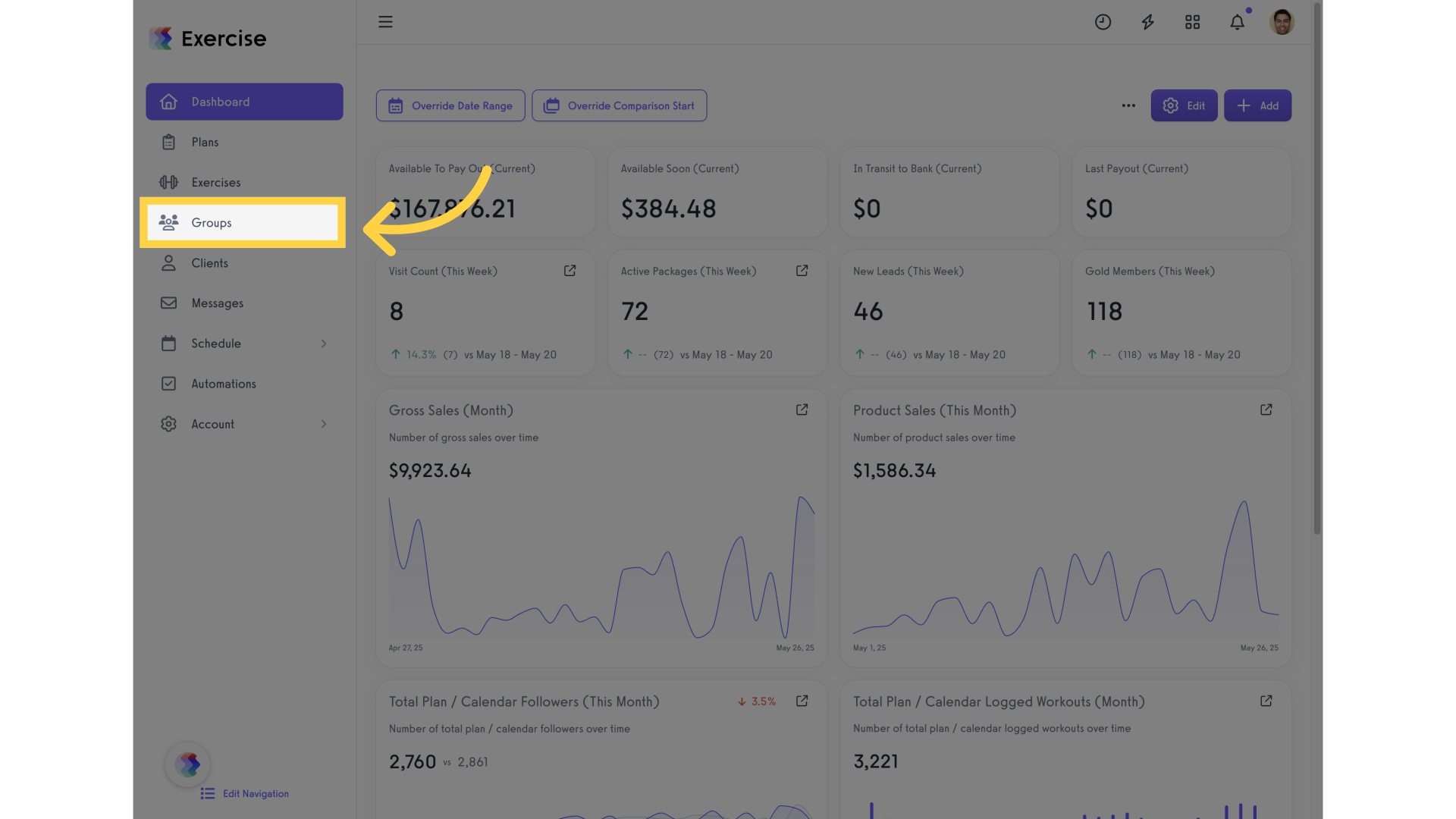
Task: Select the Last Payout $0 value
Action: 1099,209
